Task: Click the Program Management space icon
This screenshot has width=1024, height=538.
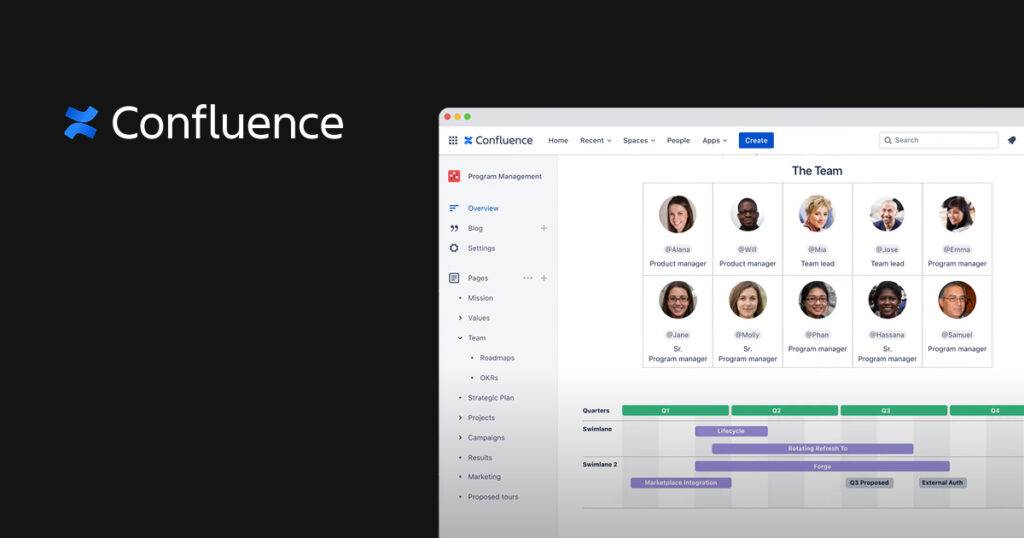Action: coord(454,176)
